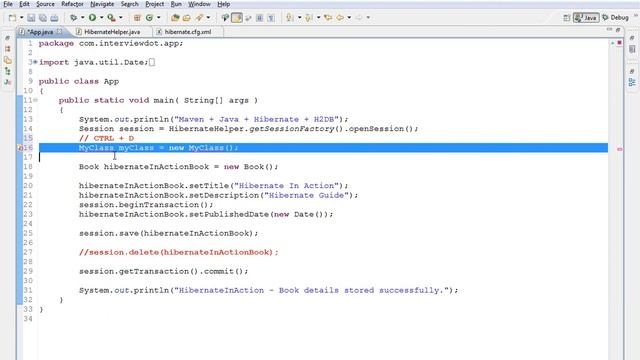Open dropdown next to Run icon
640x360 pixels.
pyautogui.click(x=101, y=18)
